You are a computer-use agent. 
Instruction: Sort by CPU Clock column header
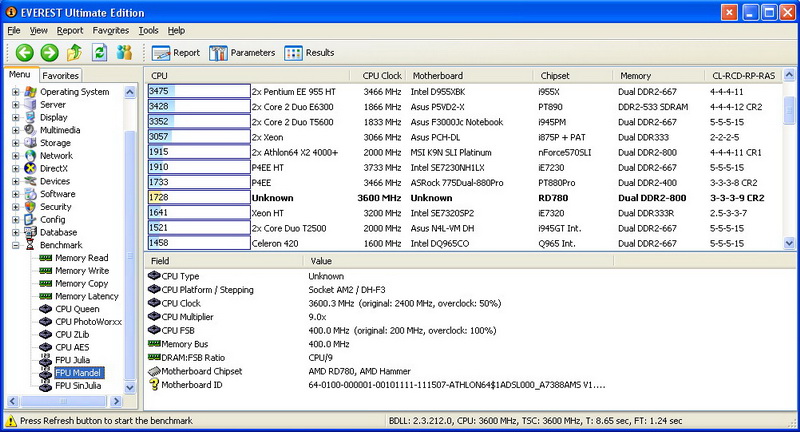tap(379, 75)
